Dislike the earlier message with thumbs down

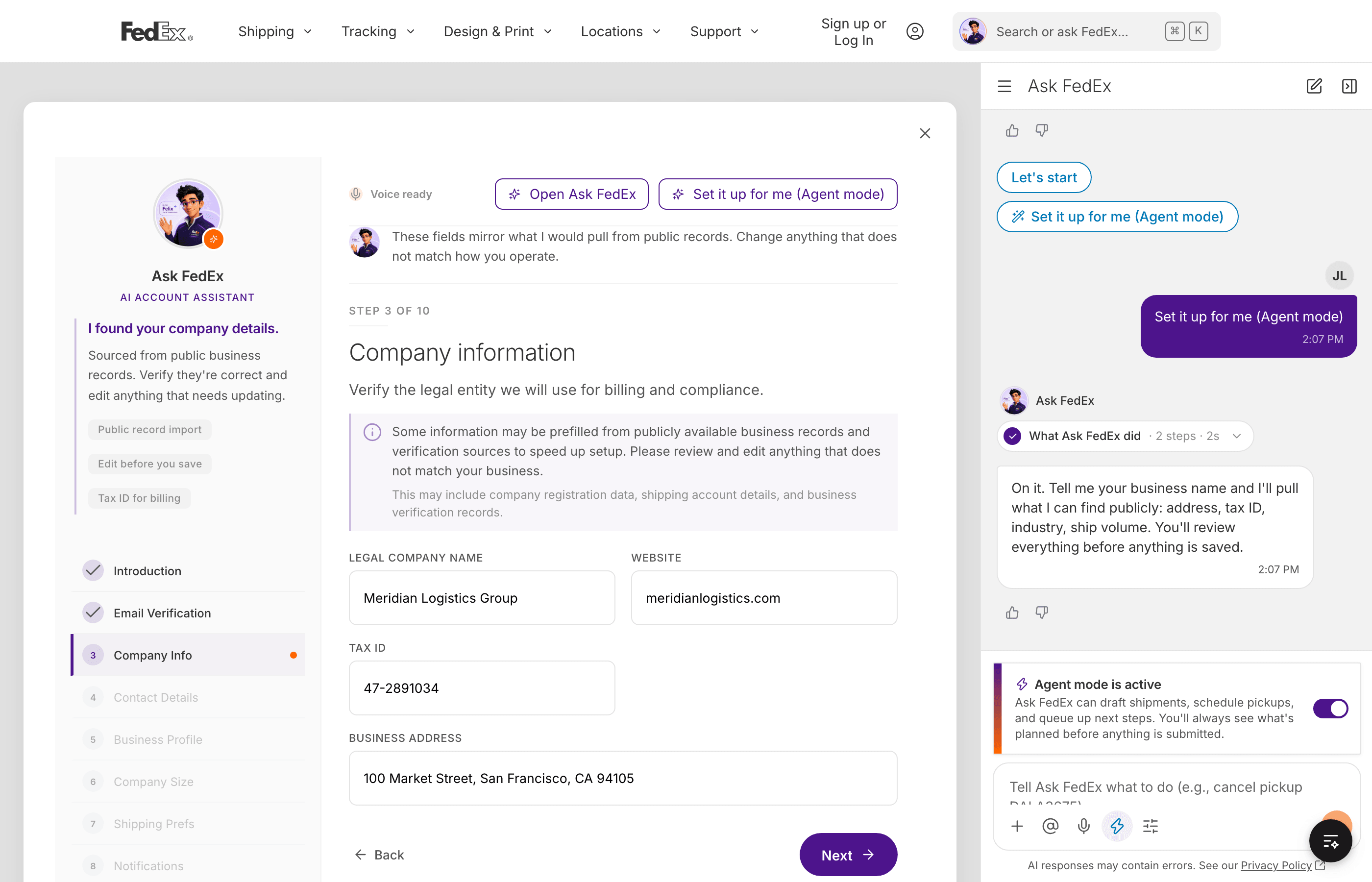1042,130
